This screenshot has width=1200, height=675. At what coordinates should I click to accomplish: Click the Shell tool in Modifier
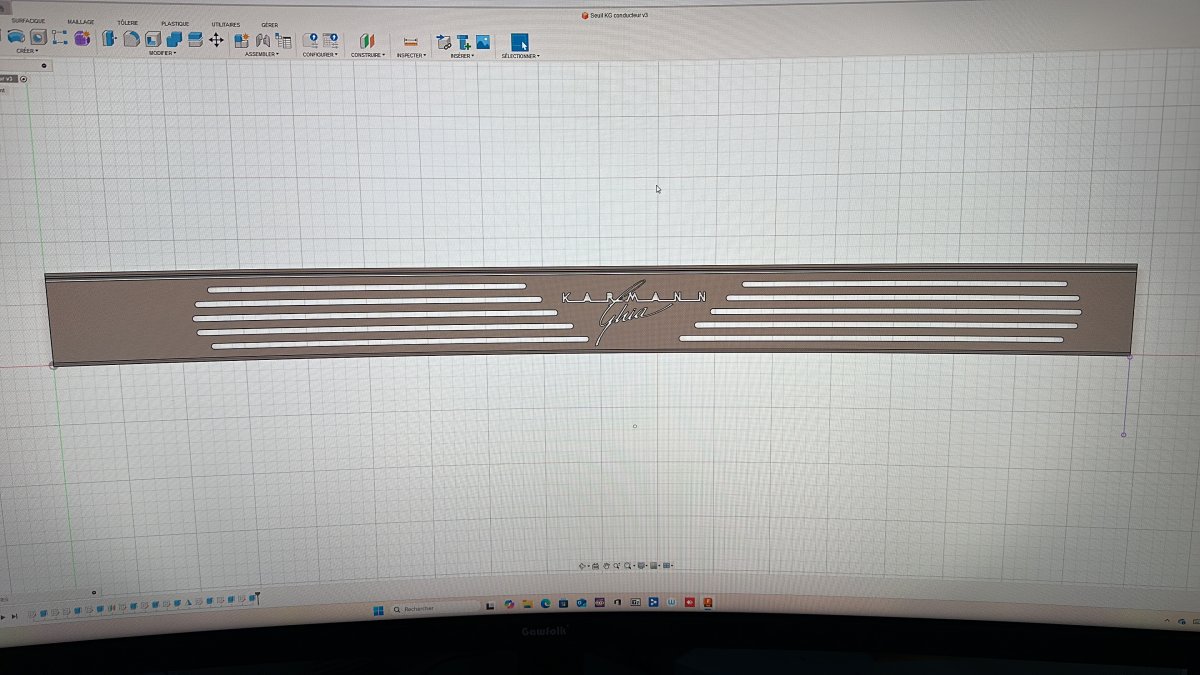(x=153, y=40)
